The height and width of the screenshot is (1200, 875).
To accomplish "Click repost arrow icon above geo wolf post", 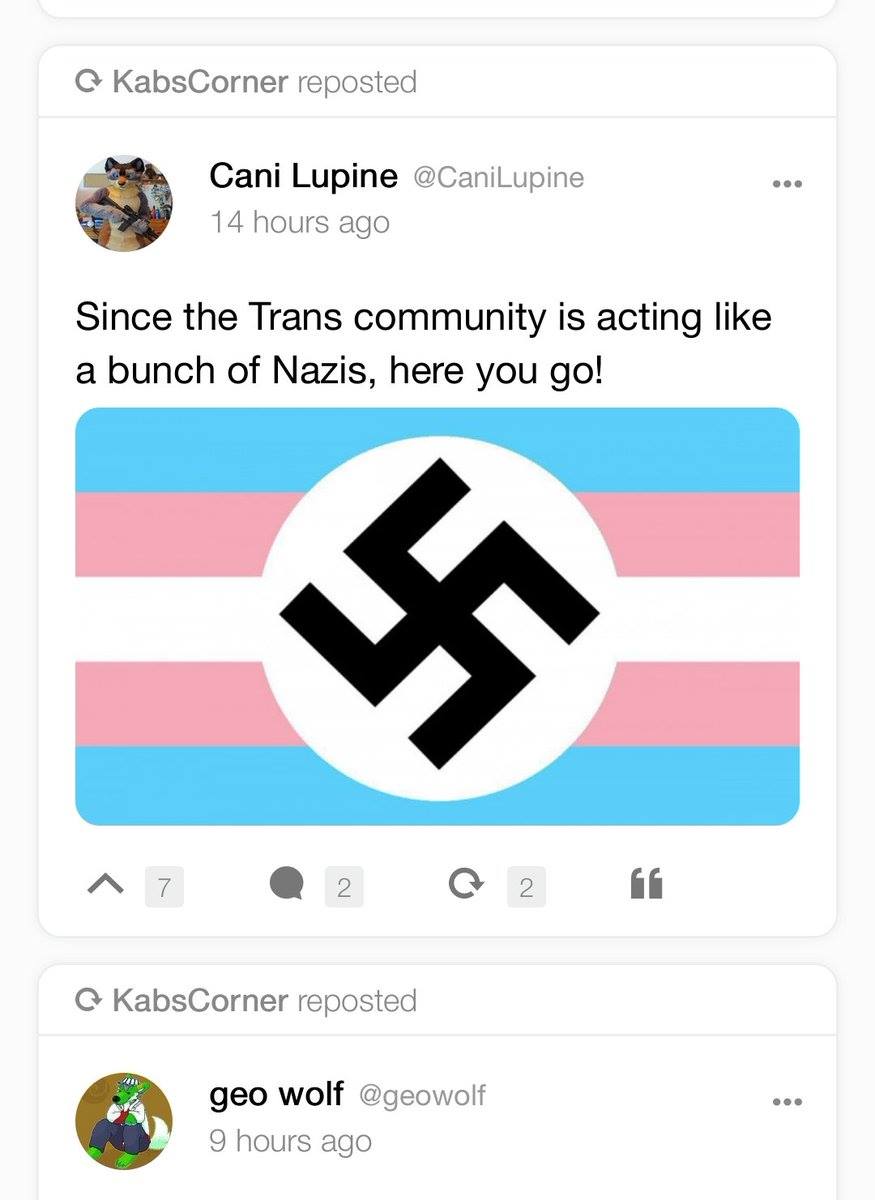I will [x=89, y=1000].
